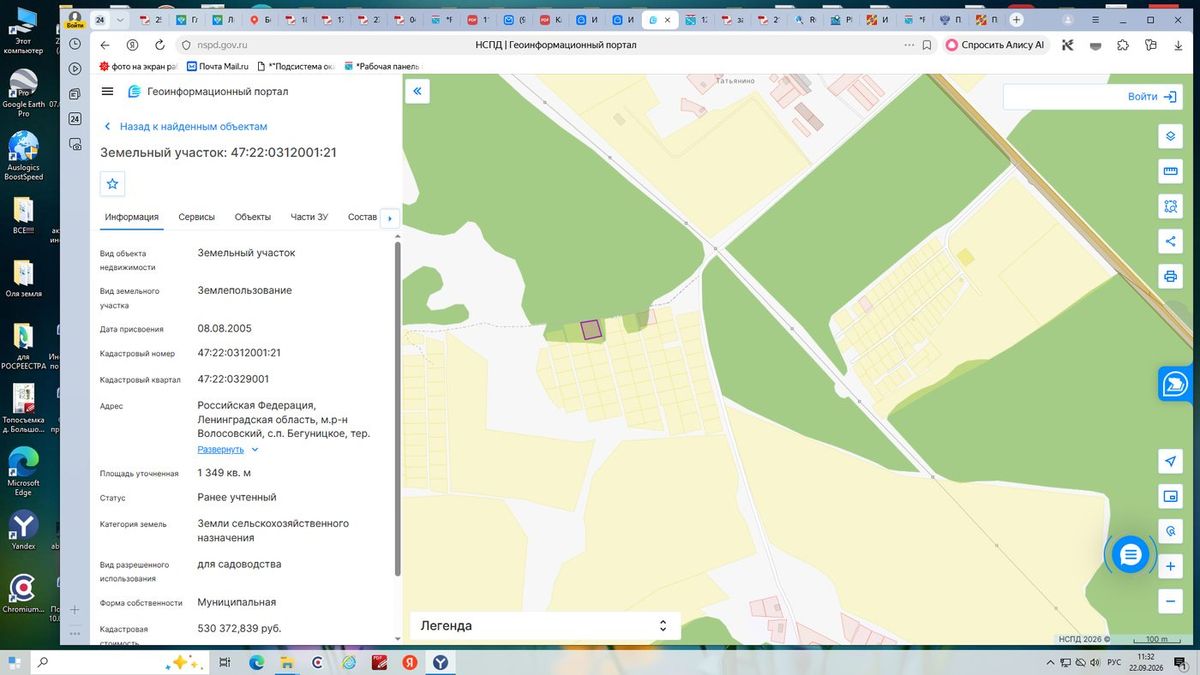Expand the Легенда dropdown

(545, 626)
